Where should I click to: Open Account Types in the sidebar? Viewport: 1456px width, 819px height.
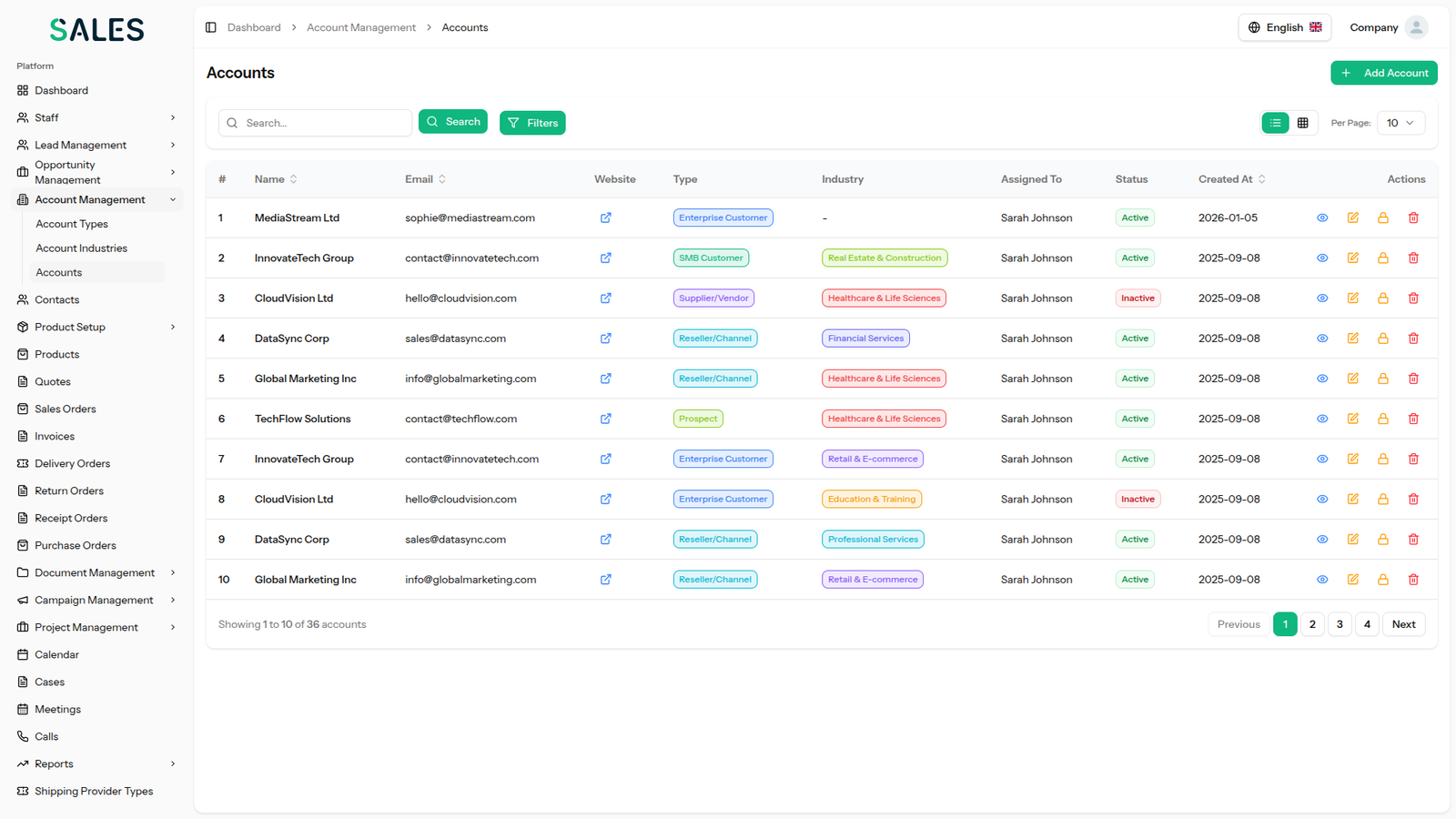pyautogui.click(x=72, y=224)
